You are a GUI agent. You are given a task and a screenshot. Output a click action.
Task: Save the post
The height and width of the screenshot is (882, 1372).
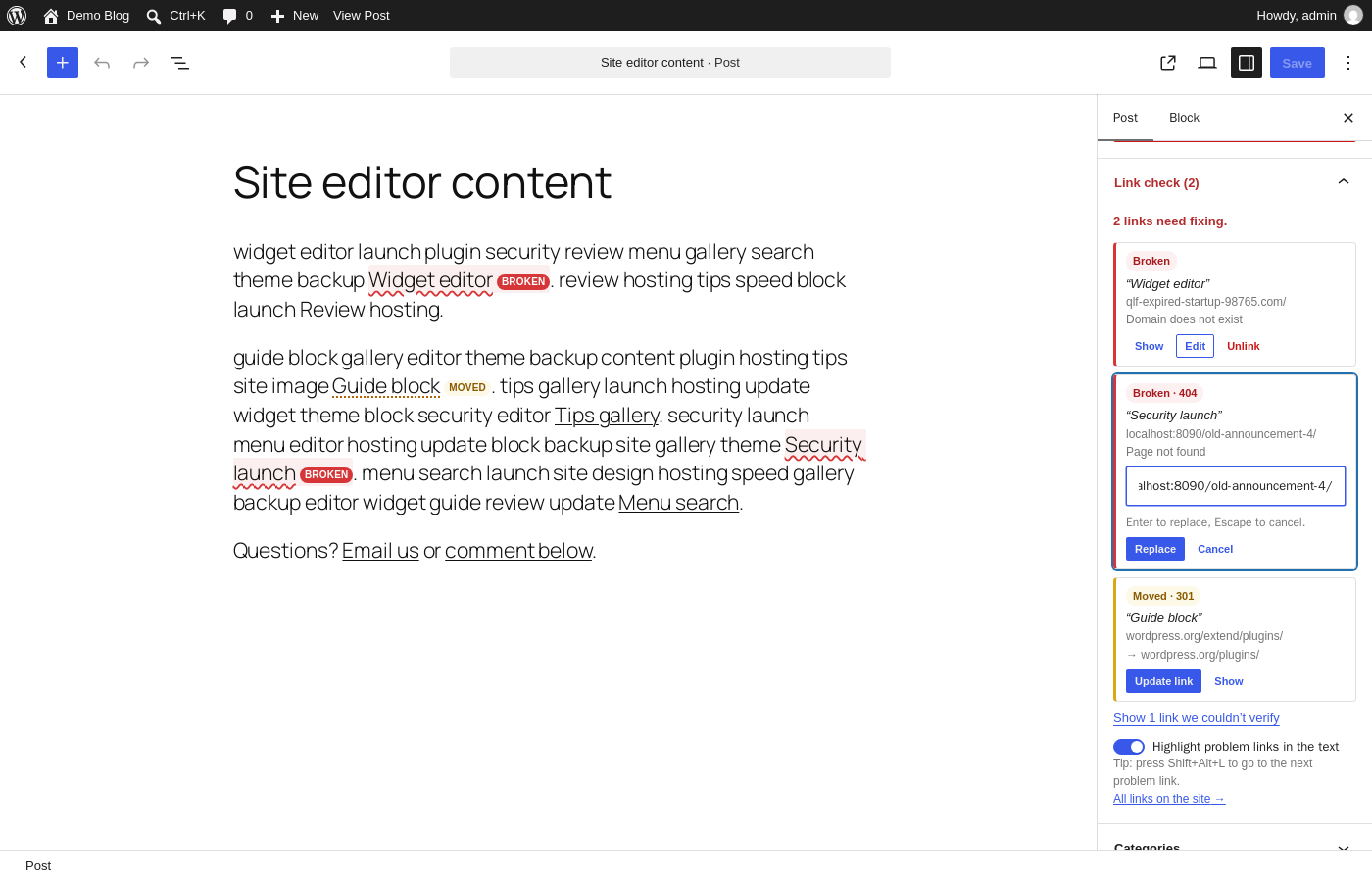click(x=1298, y=63)
